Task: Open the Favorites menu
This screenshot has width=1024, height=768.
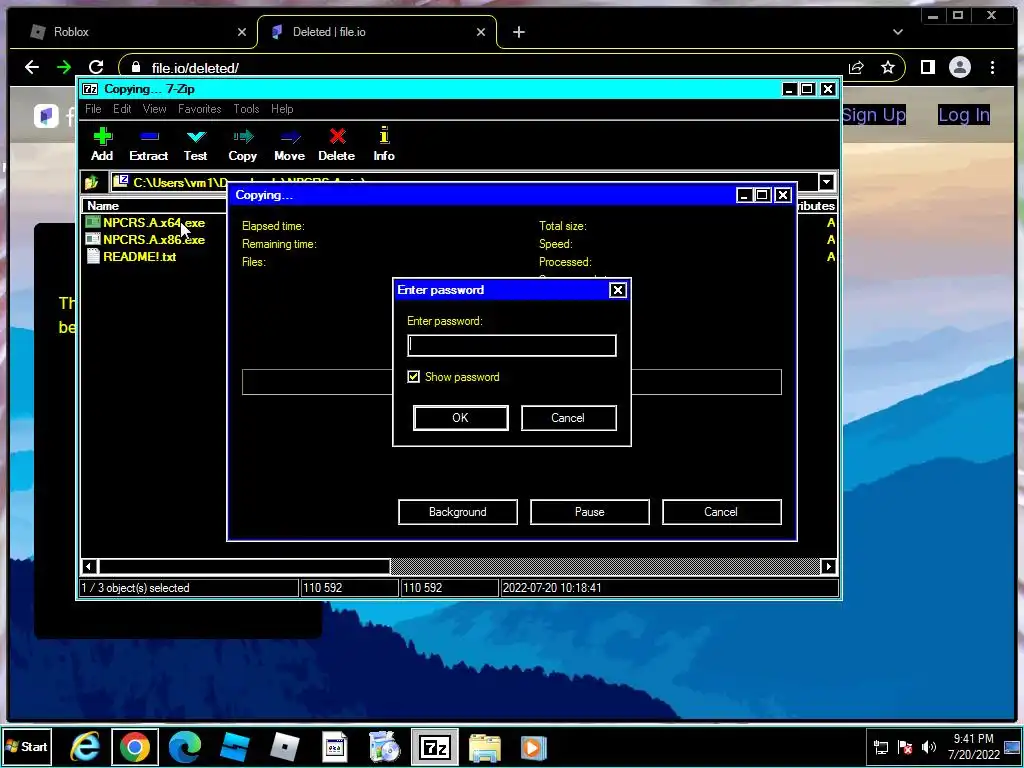Action: 200,109
